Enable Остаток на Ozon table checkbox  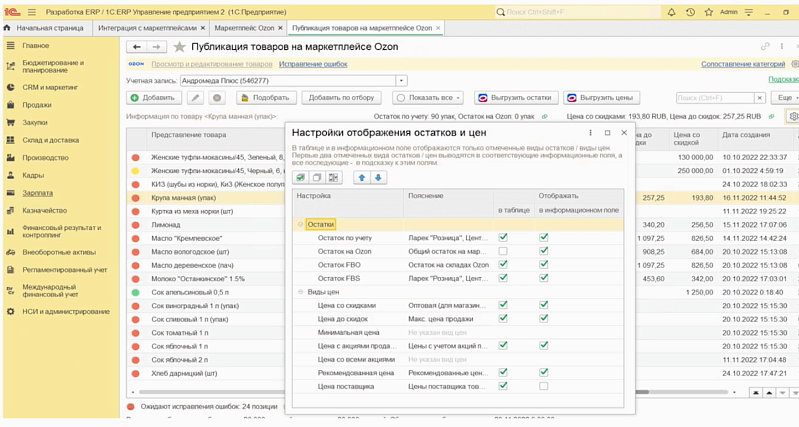(x=503, y=251)
